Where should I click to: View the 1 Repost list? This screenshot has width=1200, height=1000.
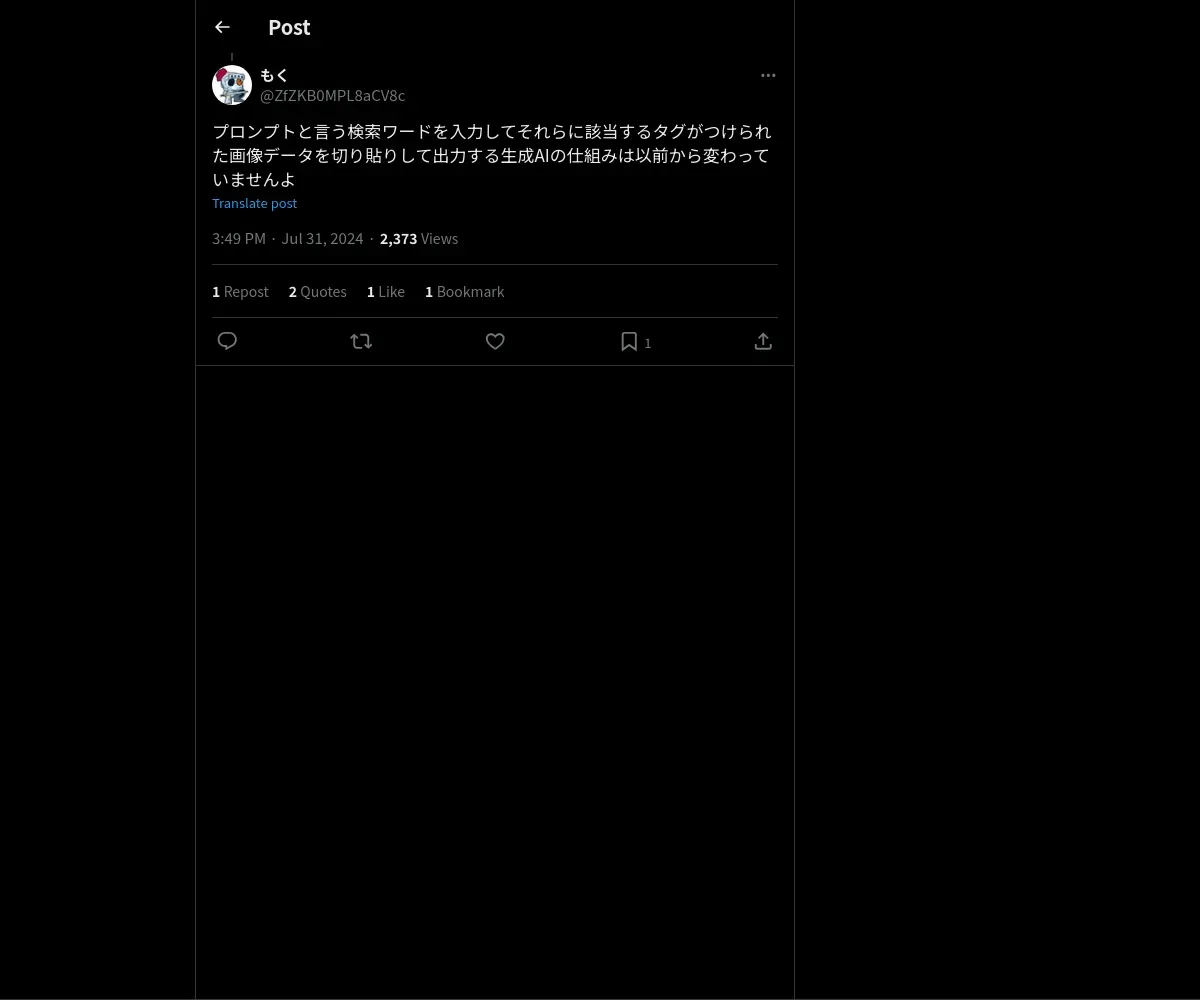point(240,292)
